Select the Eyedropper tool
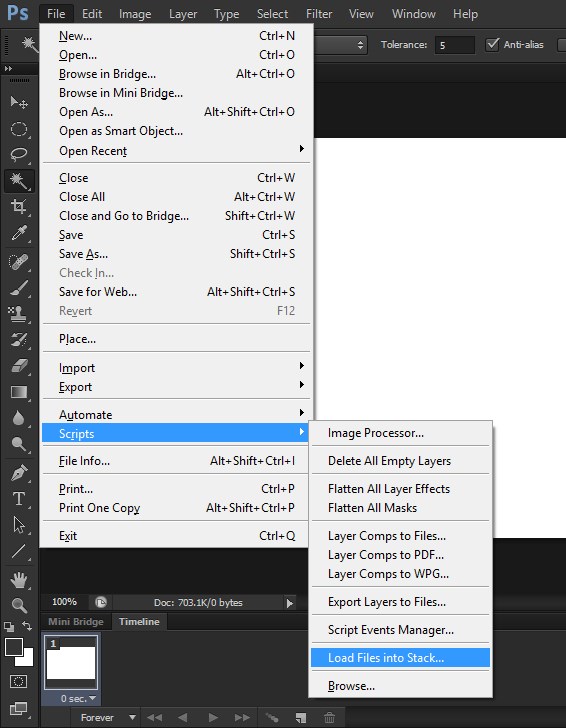Image resolution: width=566 pixels, height=728 pixels. coord(19,233)
